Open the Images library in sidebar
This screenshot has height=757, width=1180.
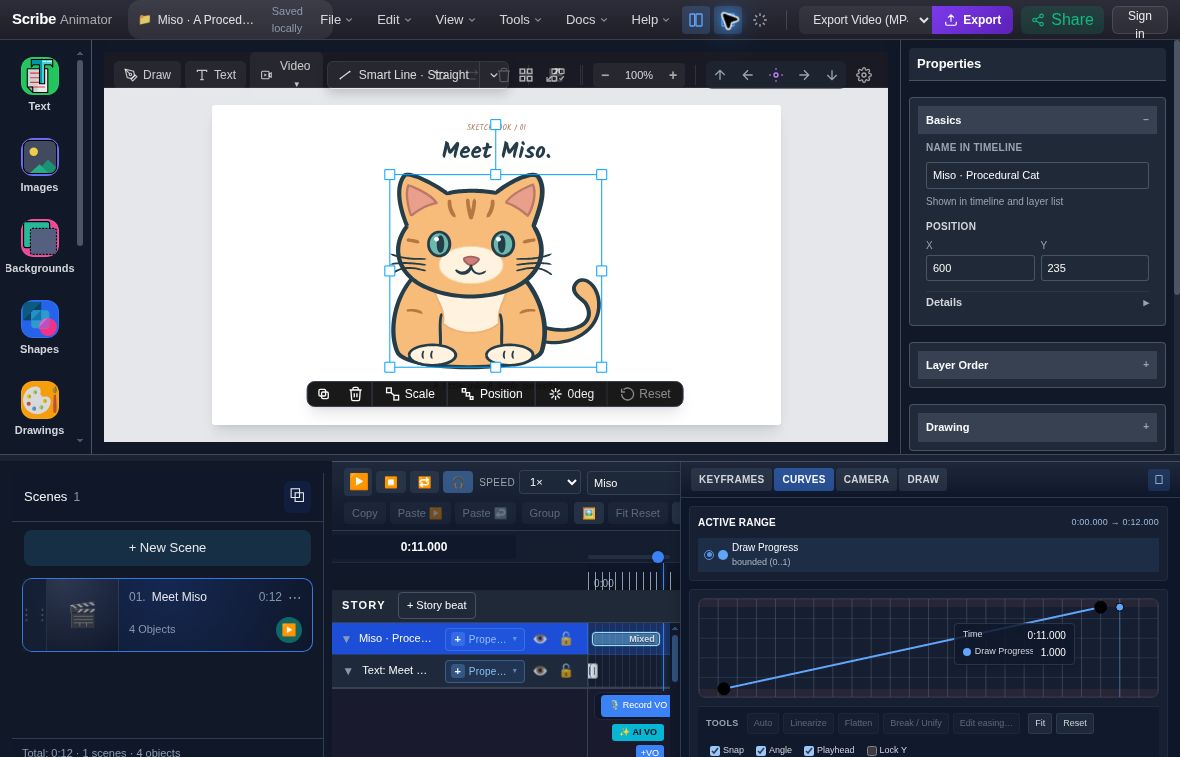[39, 157]
